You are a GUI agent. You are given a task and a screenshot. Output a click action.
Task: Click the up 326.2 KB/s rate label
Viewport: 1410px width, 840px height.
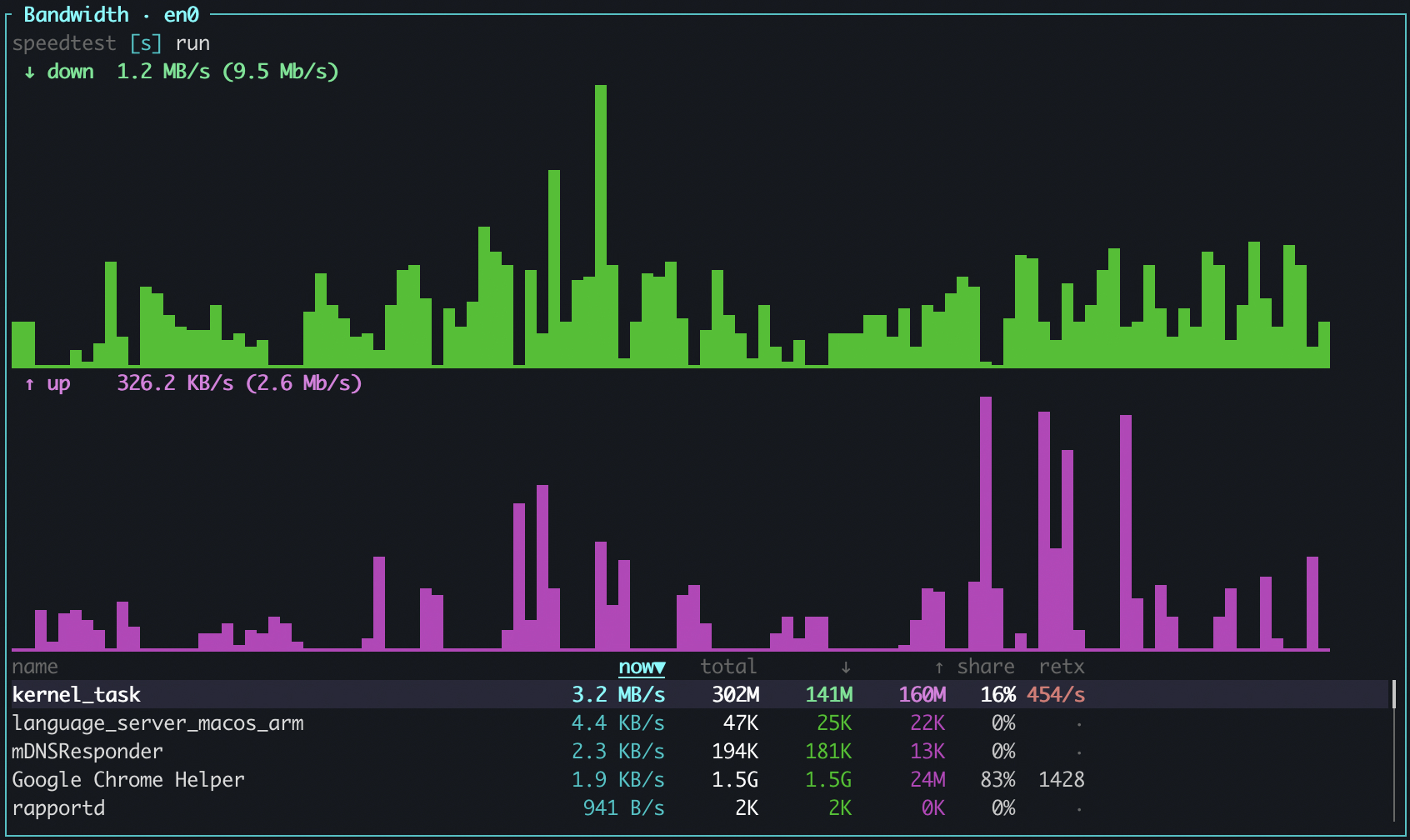pyautogui.click(x=192, y=383)
